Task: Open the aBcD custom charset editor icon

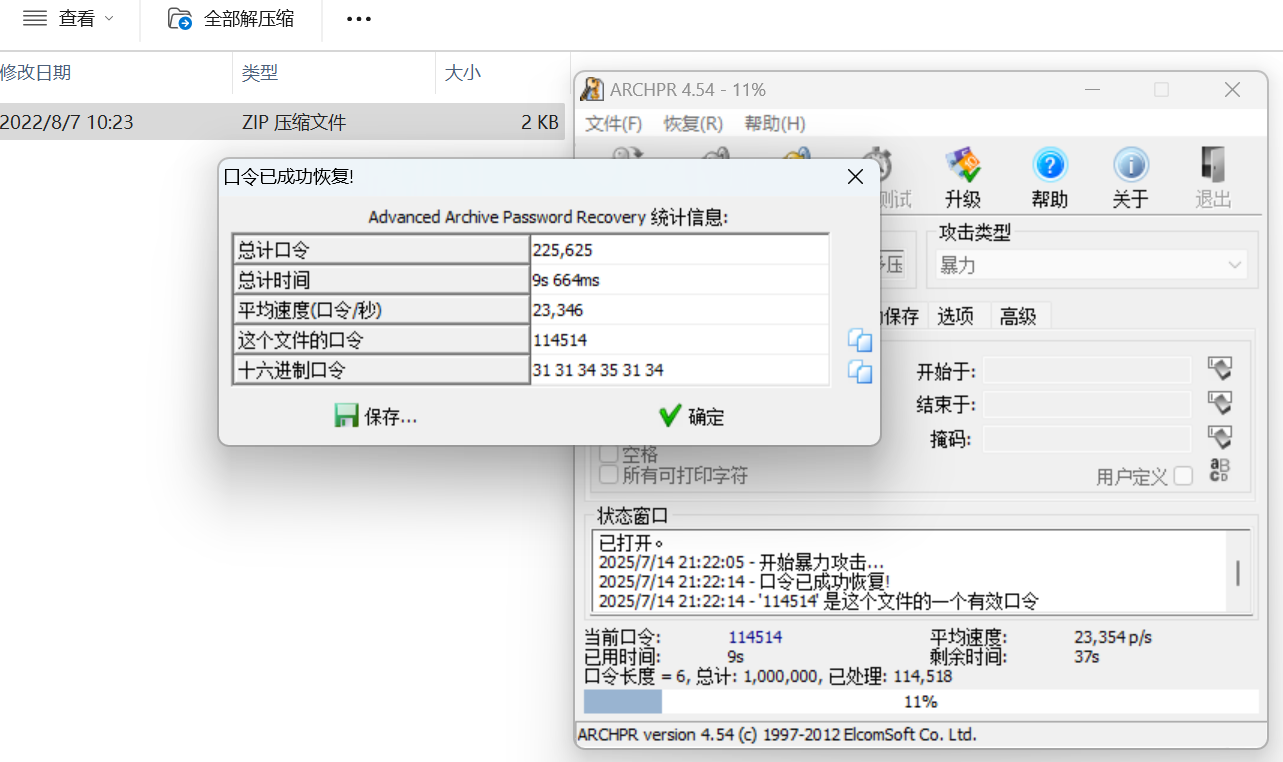Action: tap(1219, 471)
